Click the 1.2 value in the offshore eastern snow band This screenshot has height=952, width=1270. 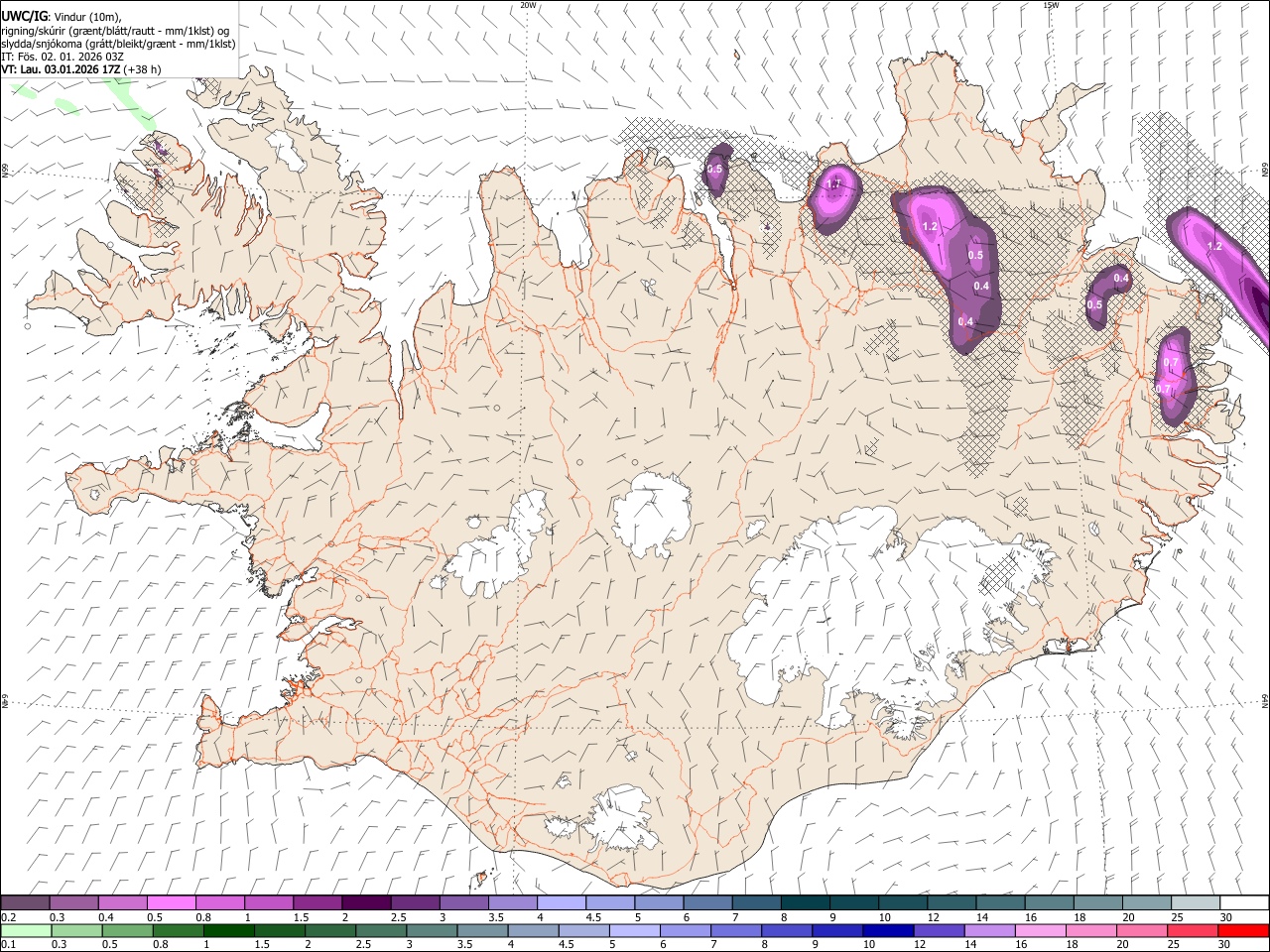coord(1214,246)
